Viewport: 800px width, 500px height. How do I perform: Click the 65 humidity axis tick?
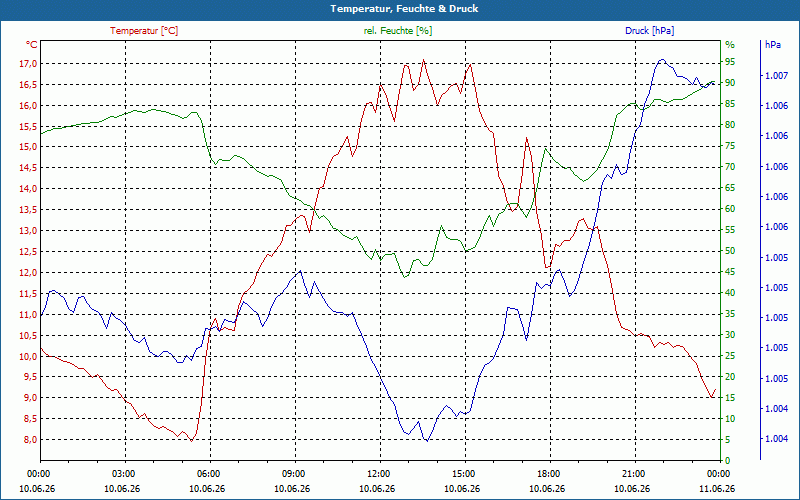click(x=730, y=188)
